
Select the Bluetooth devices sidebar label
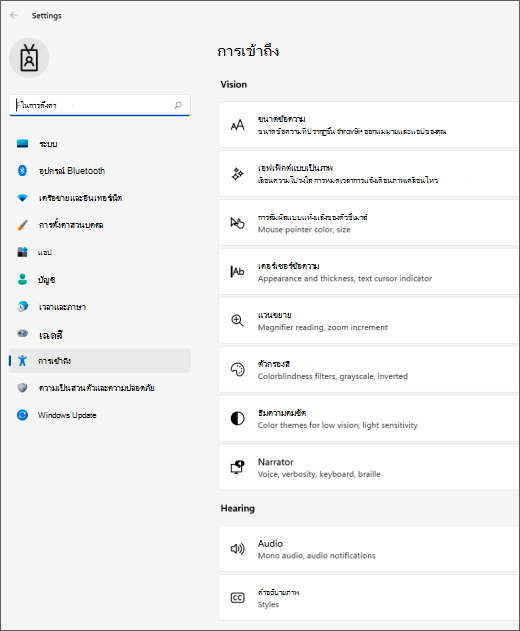(x=72, y=171)
